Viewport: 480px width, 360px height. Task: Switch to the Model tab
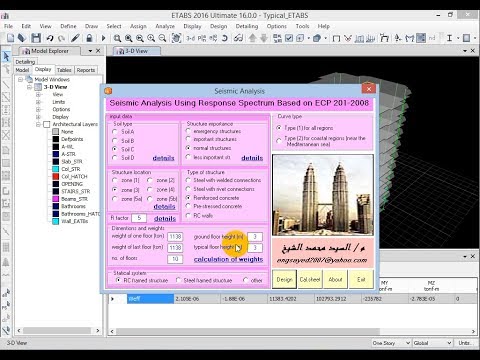pyautogui.click(x=22, y=70)
